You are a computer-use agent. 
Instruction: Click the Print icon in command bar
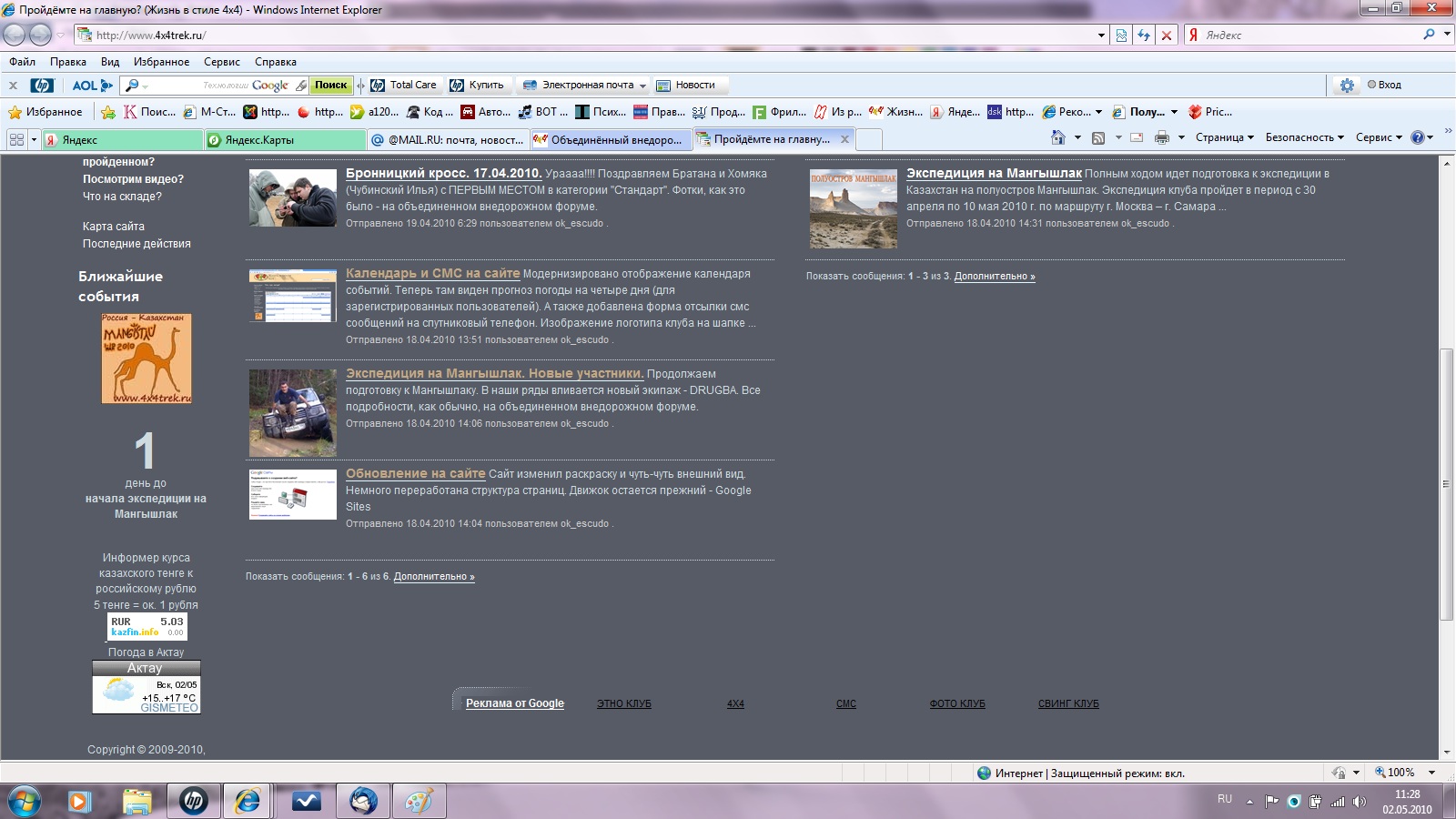(1161, 137)
